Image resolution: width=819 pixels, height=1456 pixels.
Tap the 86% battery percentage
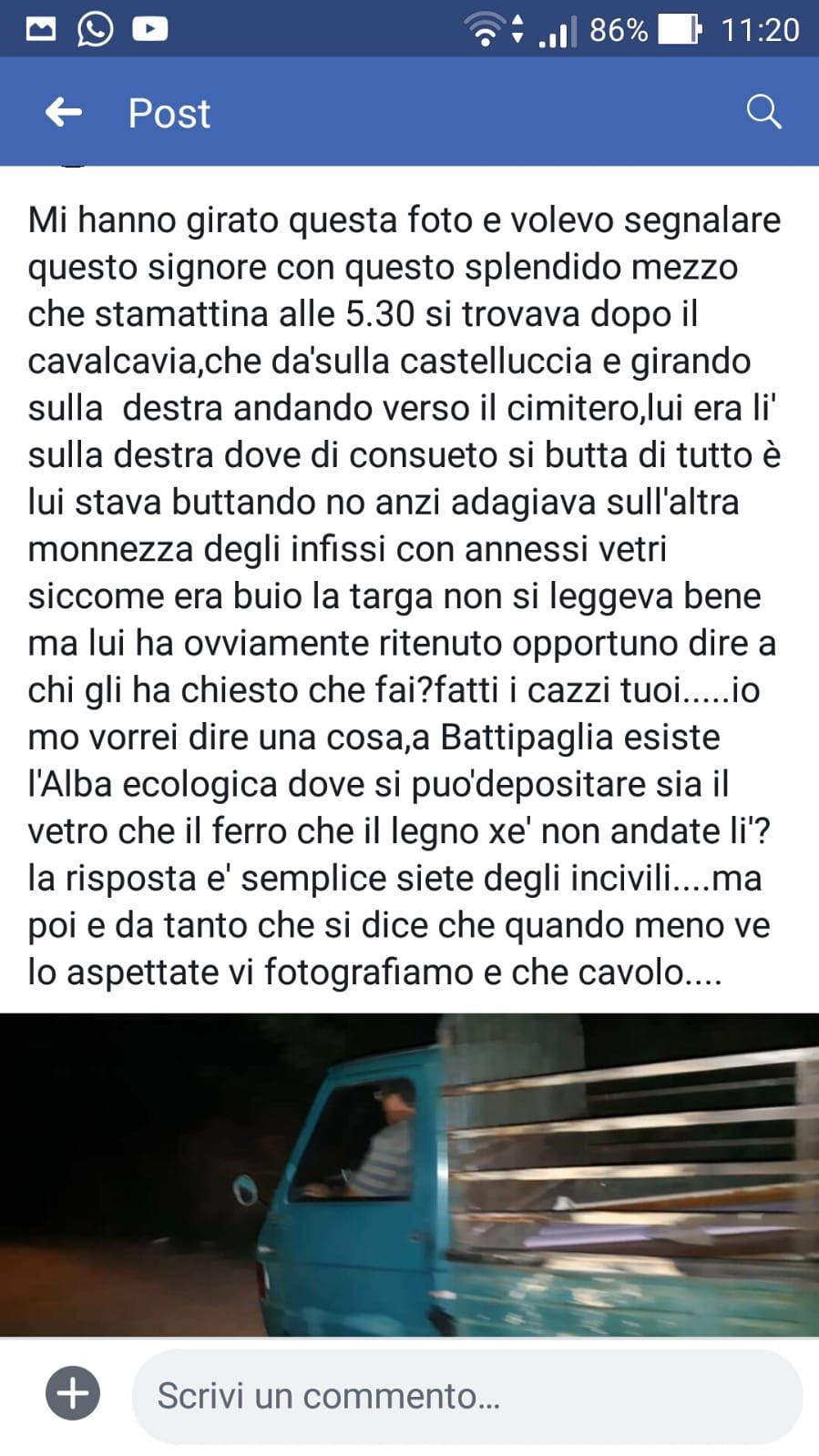(619, 30)
